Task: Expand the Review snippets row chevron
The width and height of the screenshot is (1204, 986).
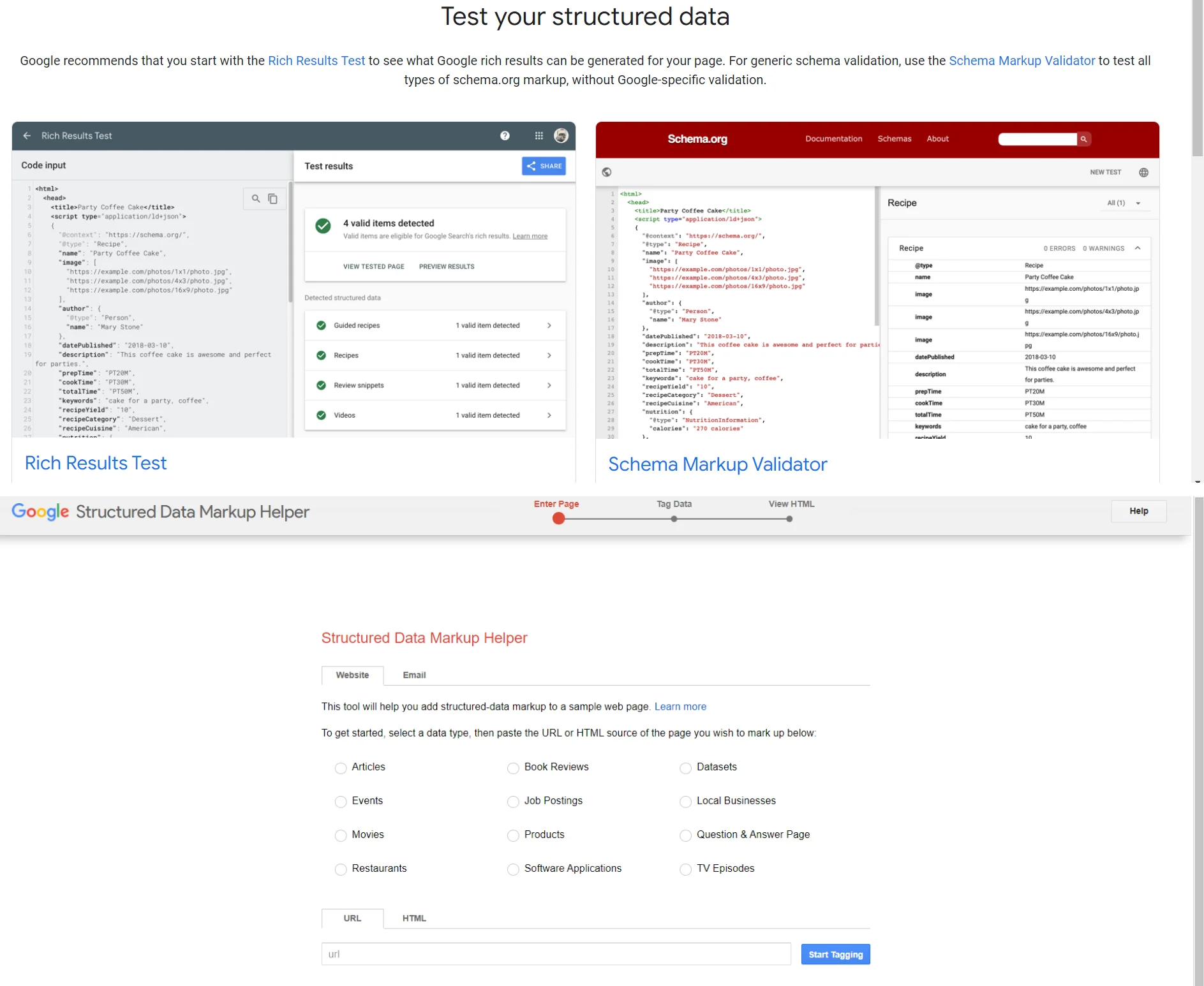Action: pyautogui.click(x=549, y=385)
